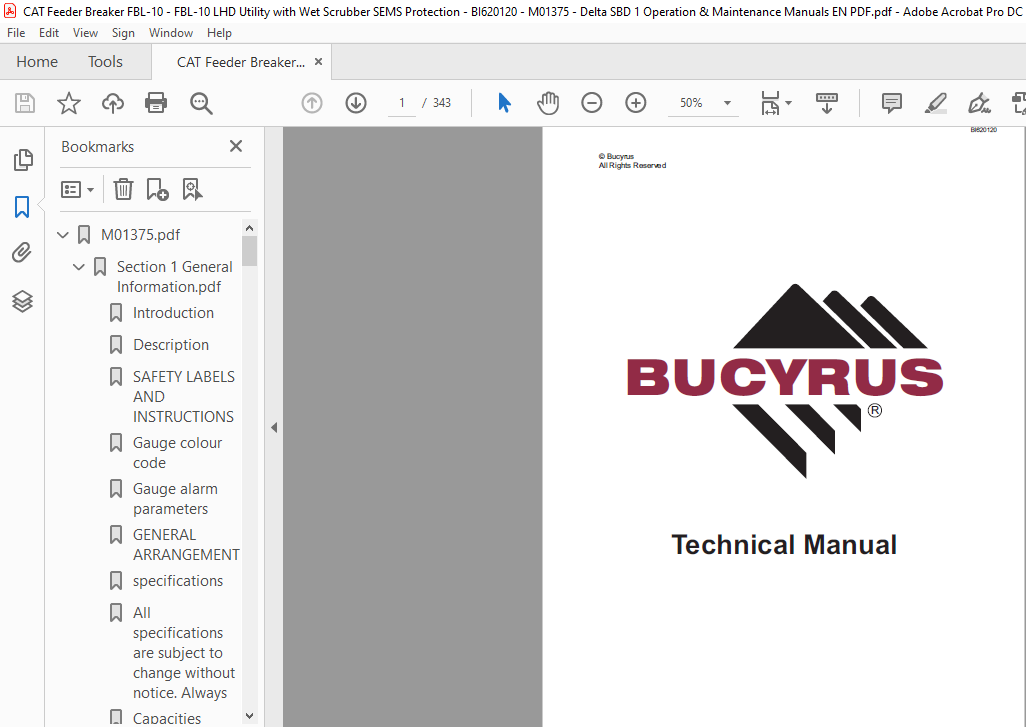
Task: Open Layers panel icon
Action: [x=22, y=301]
